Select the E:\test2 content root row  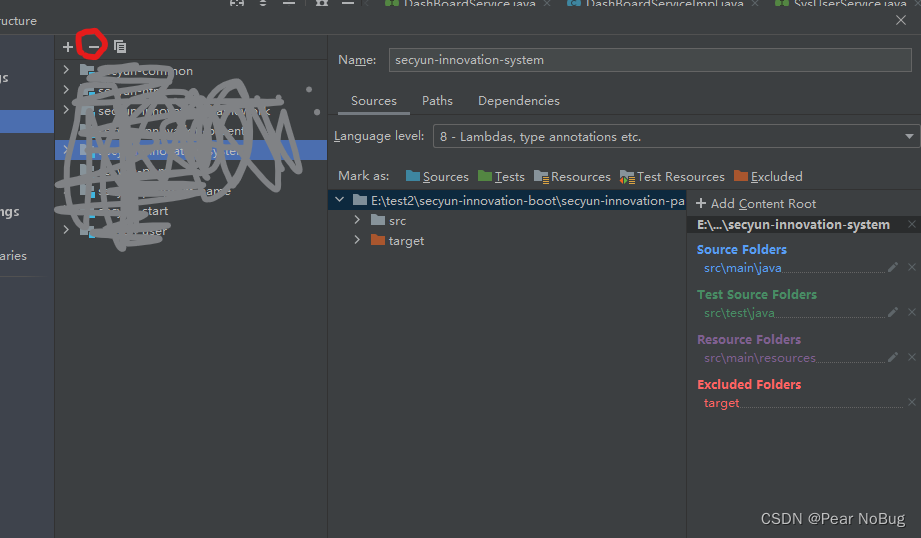507,201
